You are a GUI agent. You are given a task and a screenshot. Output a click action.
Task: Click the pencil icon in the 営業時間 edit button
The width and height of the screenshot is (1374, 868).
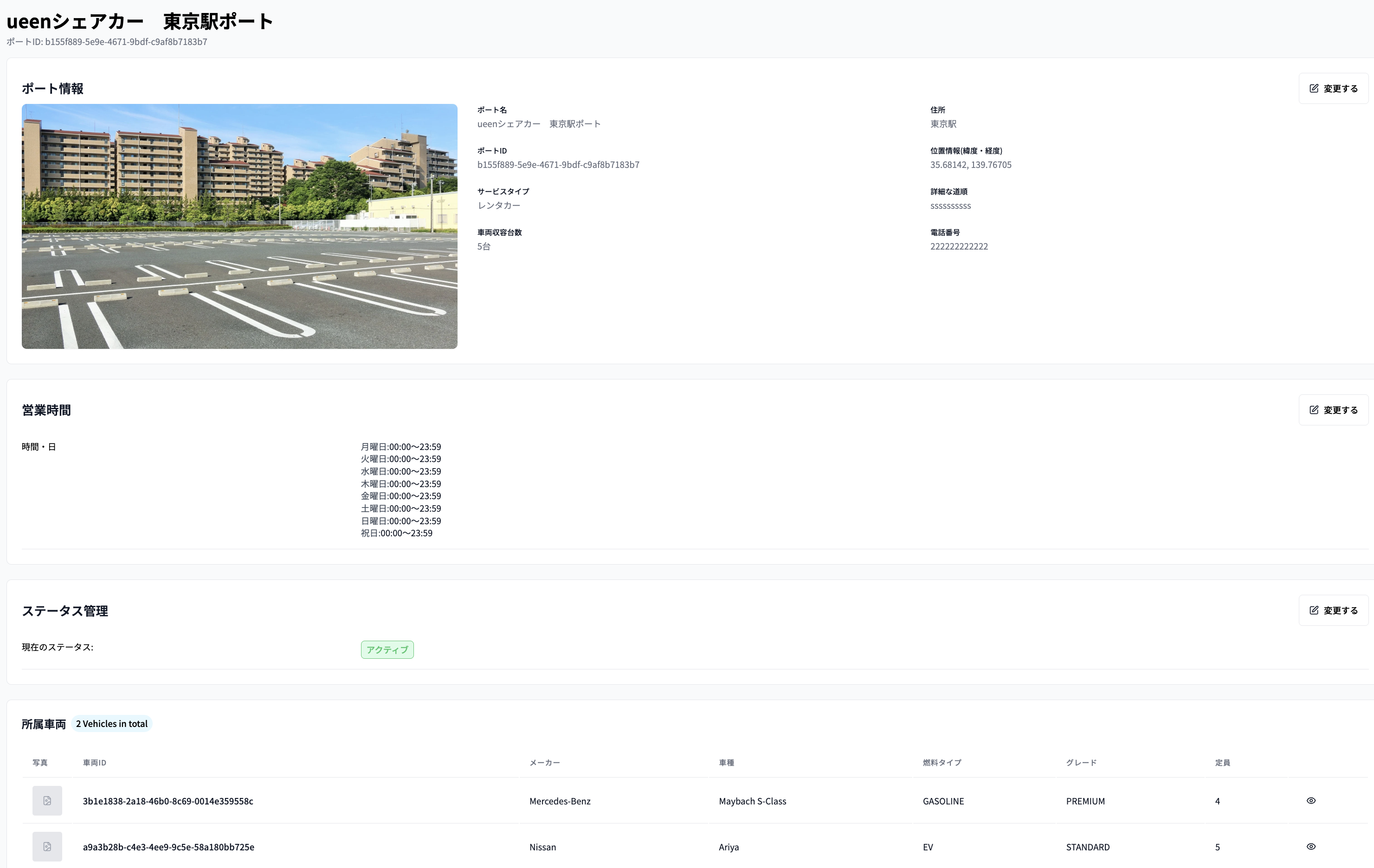(x=1314, y=410)
